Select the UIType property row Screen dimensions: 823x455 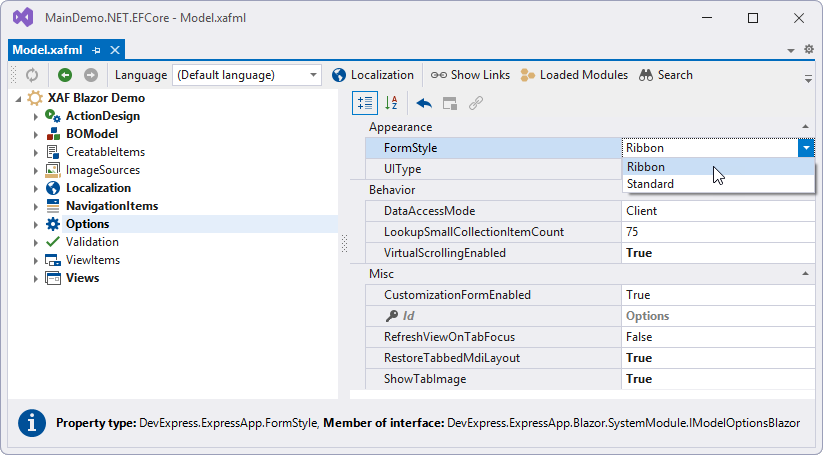tap(493, 169)
